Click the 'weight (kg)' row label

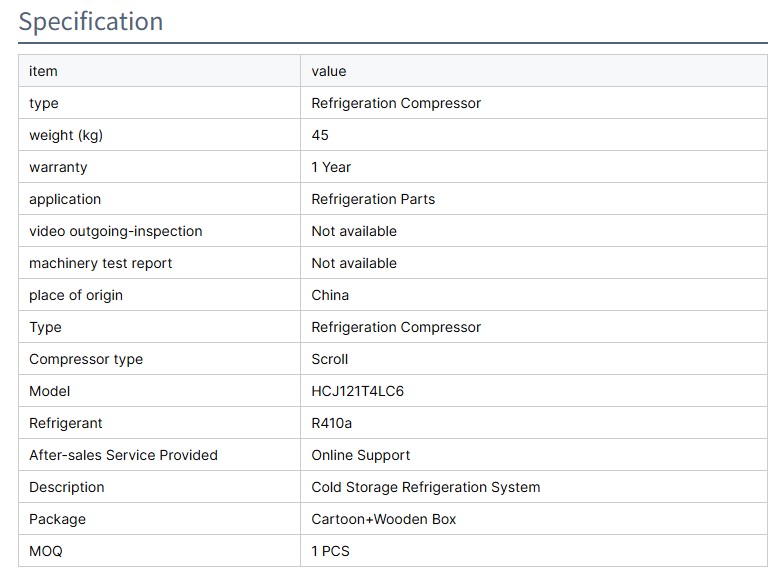[x=66, y=135]
